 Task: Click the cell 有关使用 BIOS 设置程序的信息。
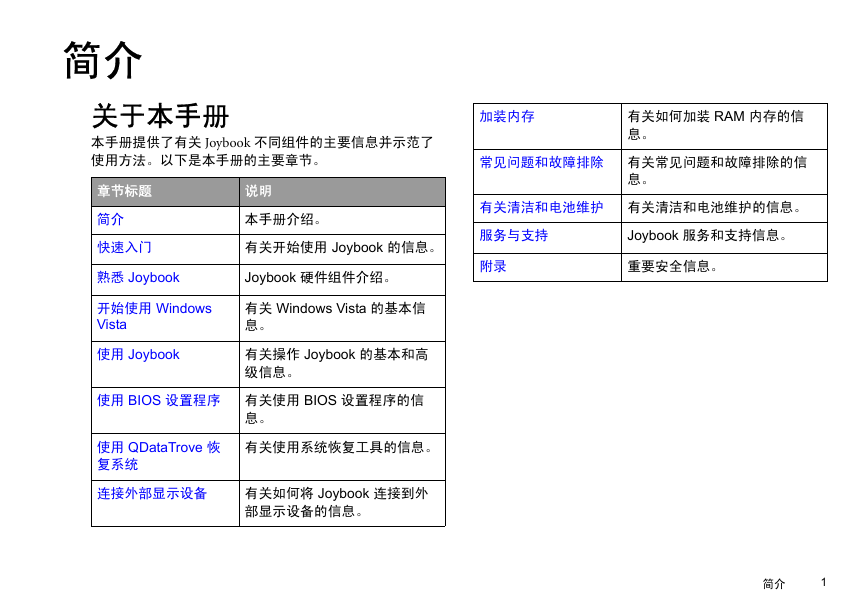(x=342, y=410)
